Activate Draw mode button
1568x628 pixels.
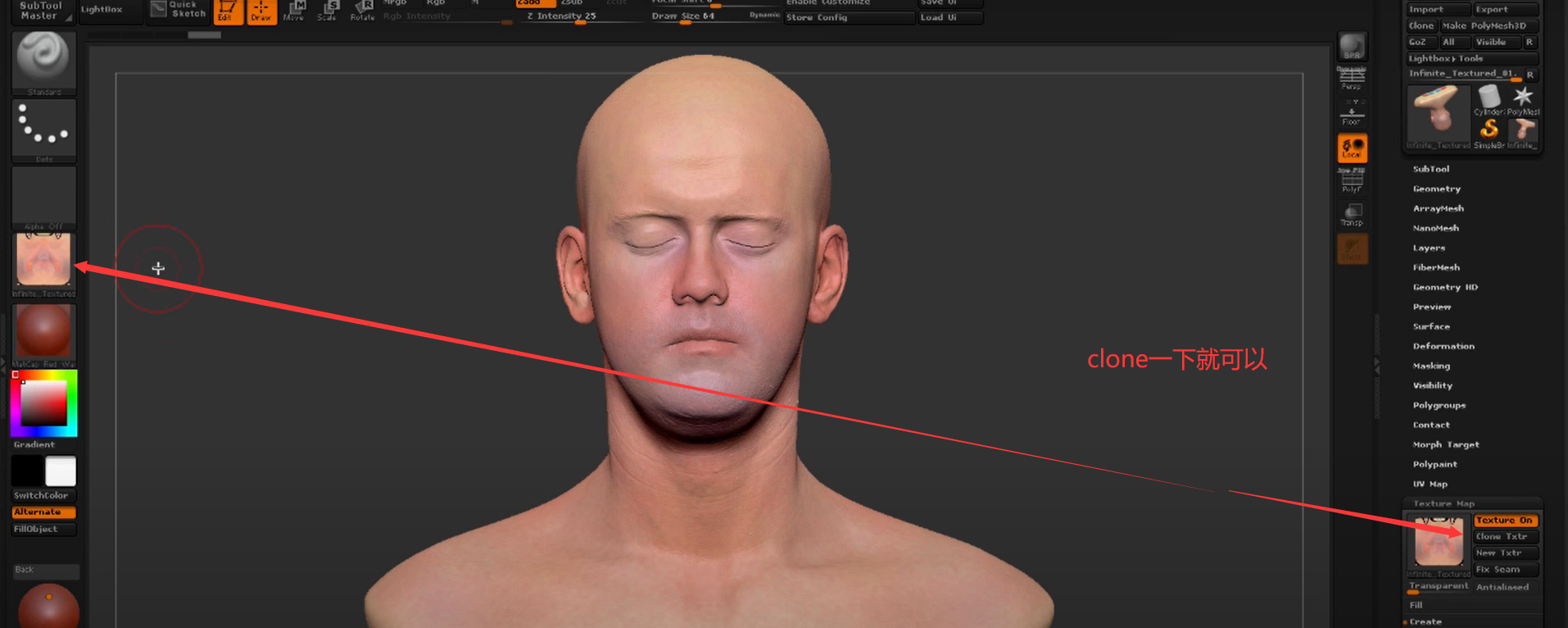coord(261,11)
